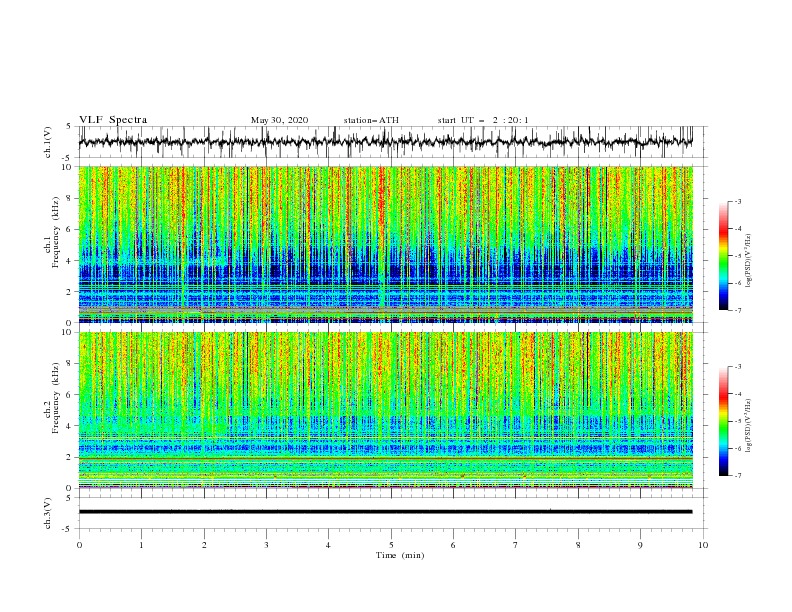The image size is (792, 612).
Task: Click the ch.2 "Frequency (kHz)" axis label
Action: [56, 398]
